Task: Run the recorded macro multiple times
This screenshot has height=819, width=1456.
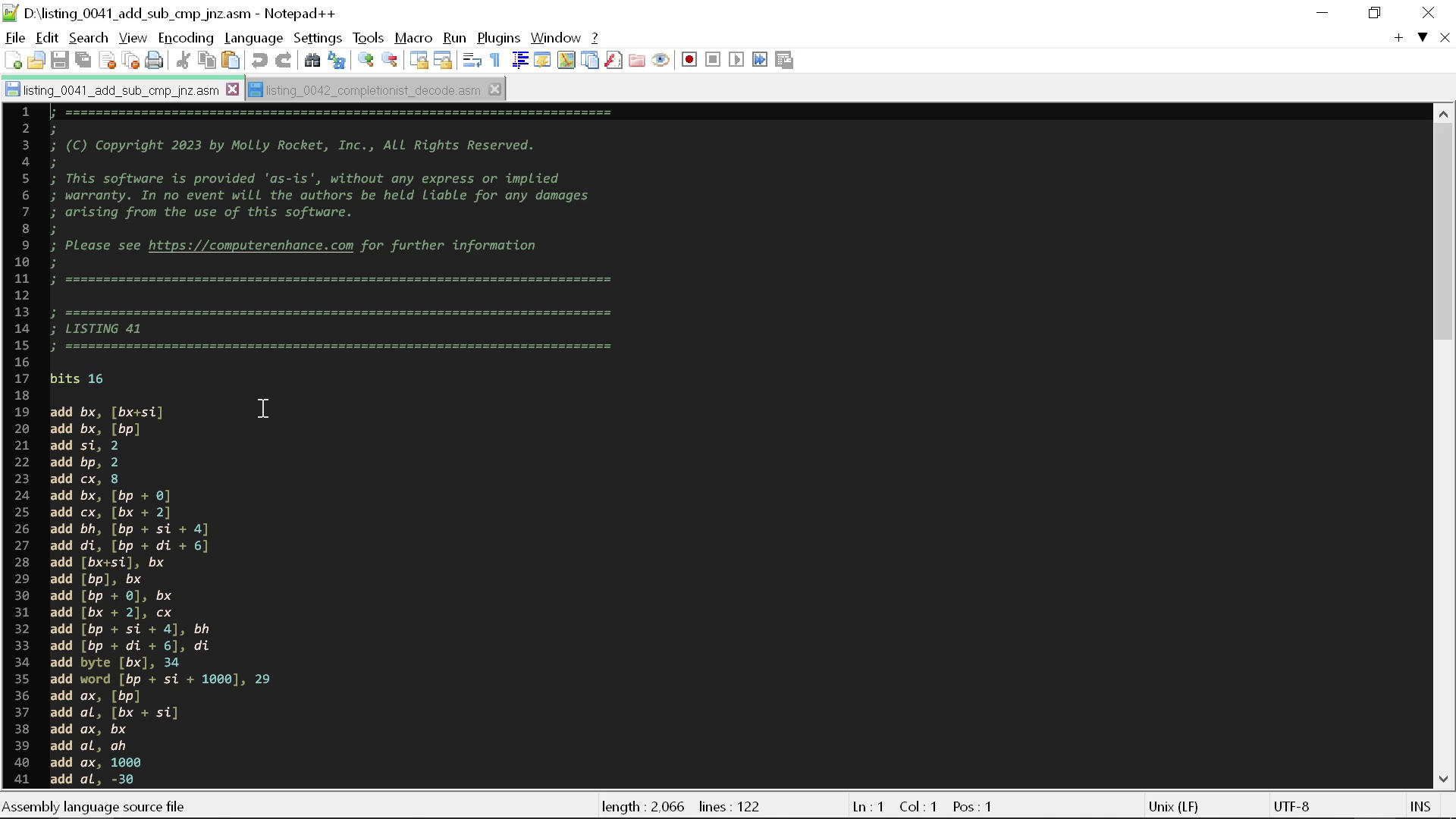Action: coord(760,60)
